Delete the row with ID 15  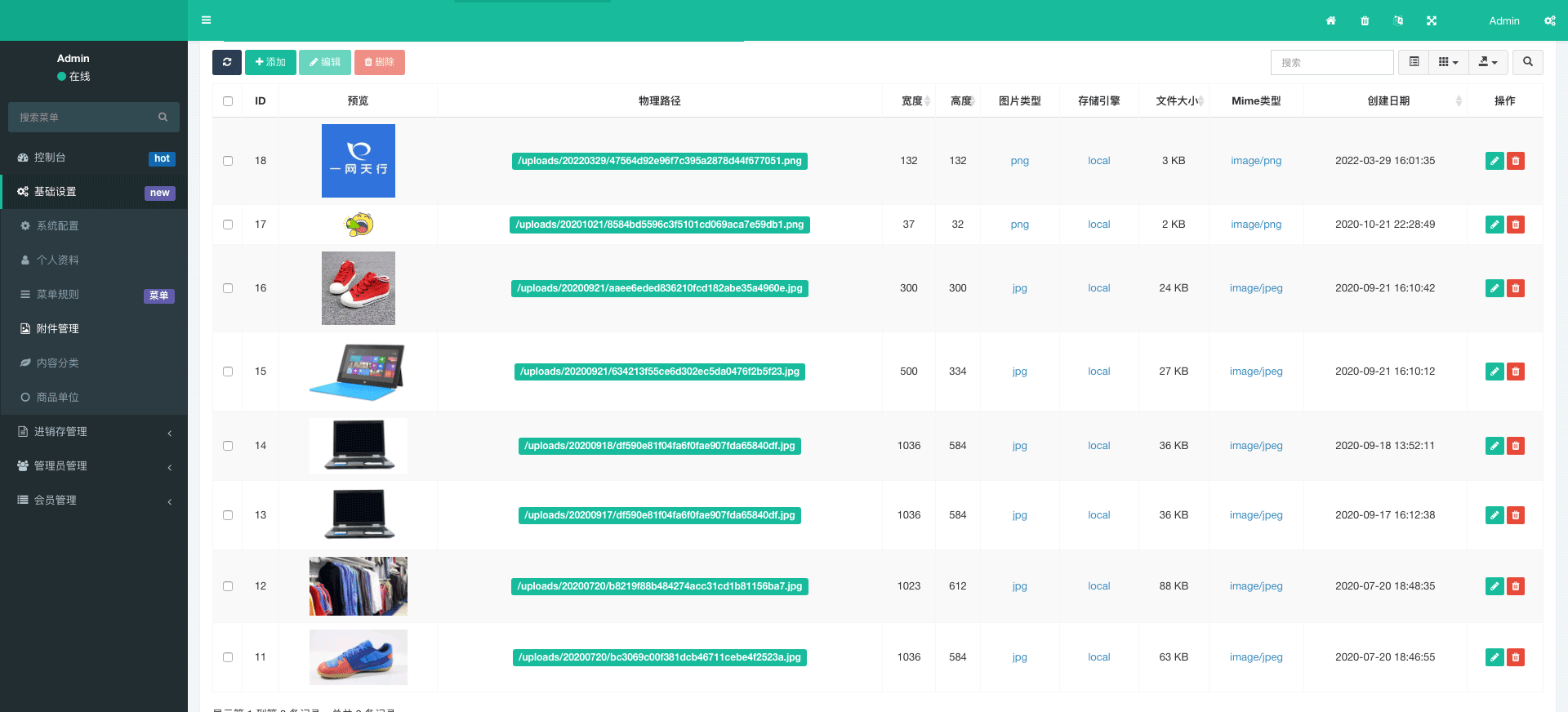(1516, 372)
